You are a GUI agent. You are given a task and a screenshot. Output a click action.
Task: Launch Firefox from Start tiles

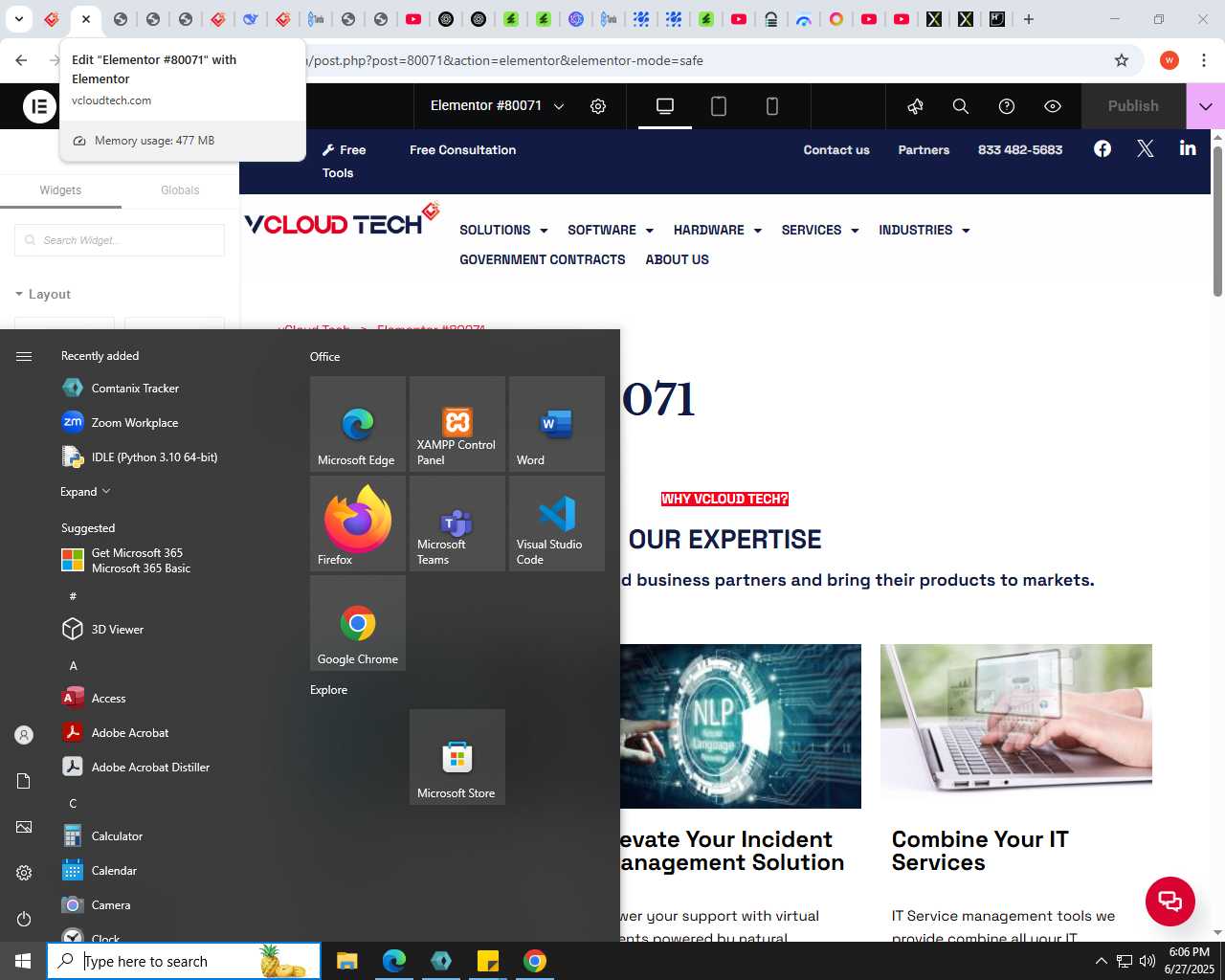tap(358, 523)
